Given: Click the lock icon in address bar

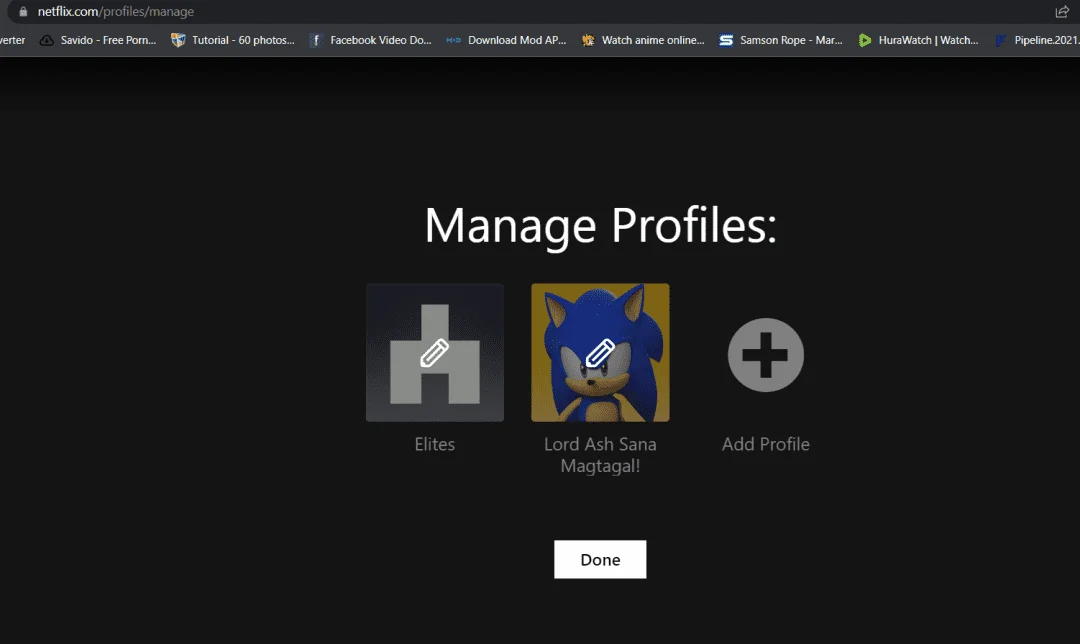Looking at the screenshot, I should pyautogui.click(x=23, y=12).
